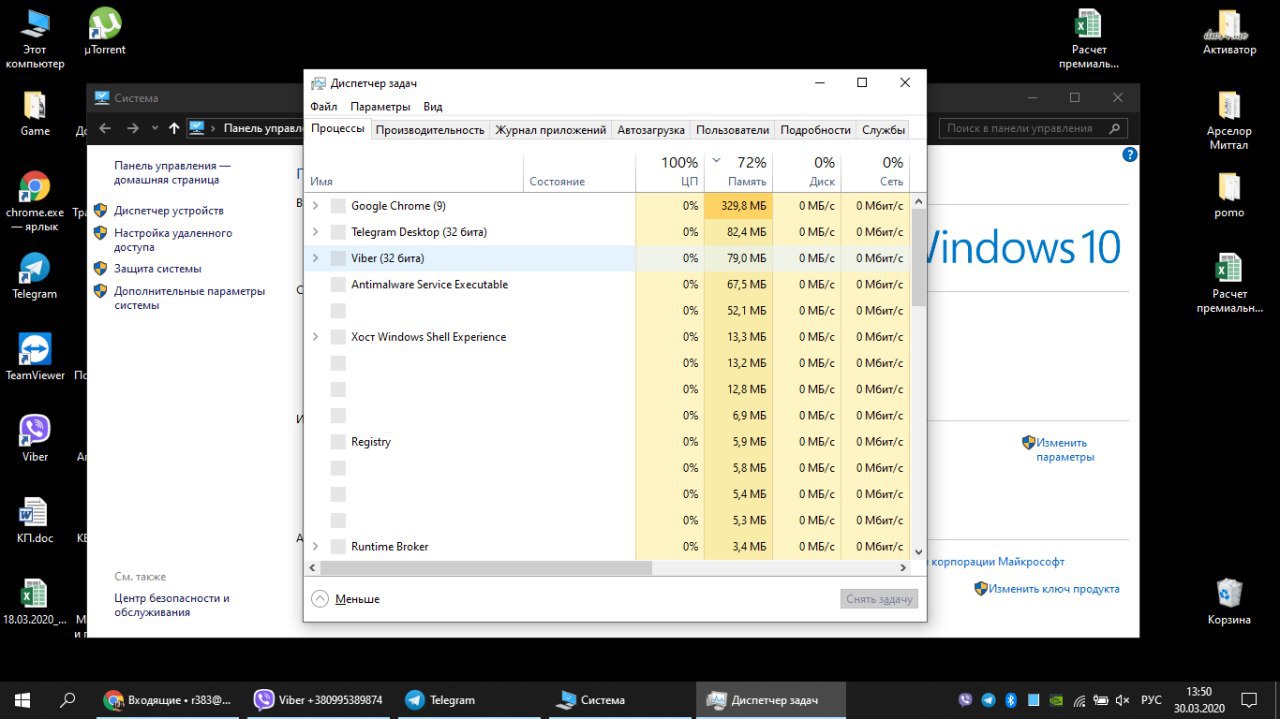1280x719 pixels.
Task: Open Диспетчер устройств link
Action: [169, 211]
